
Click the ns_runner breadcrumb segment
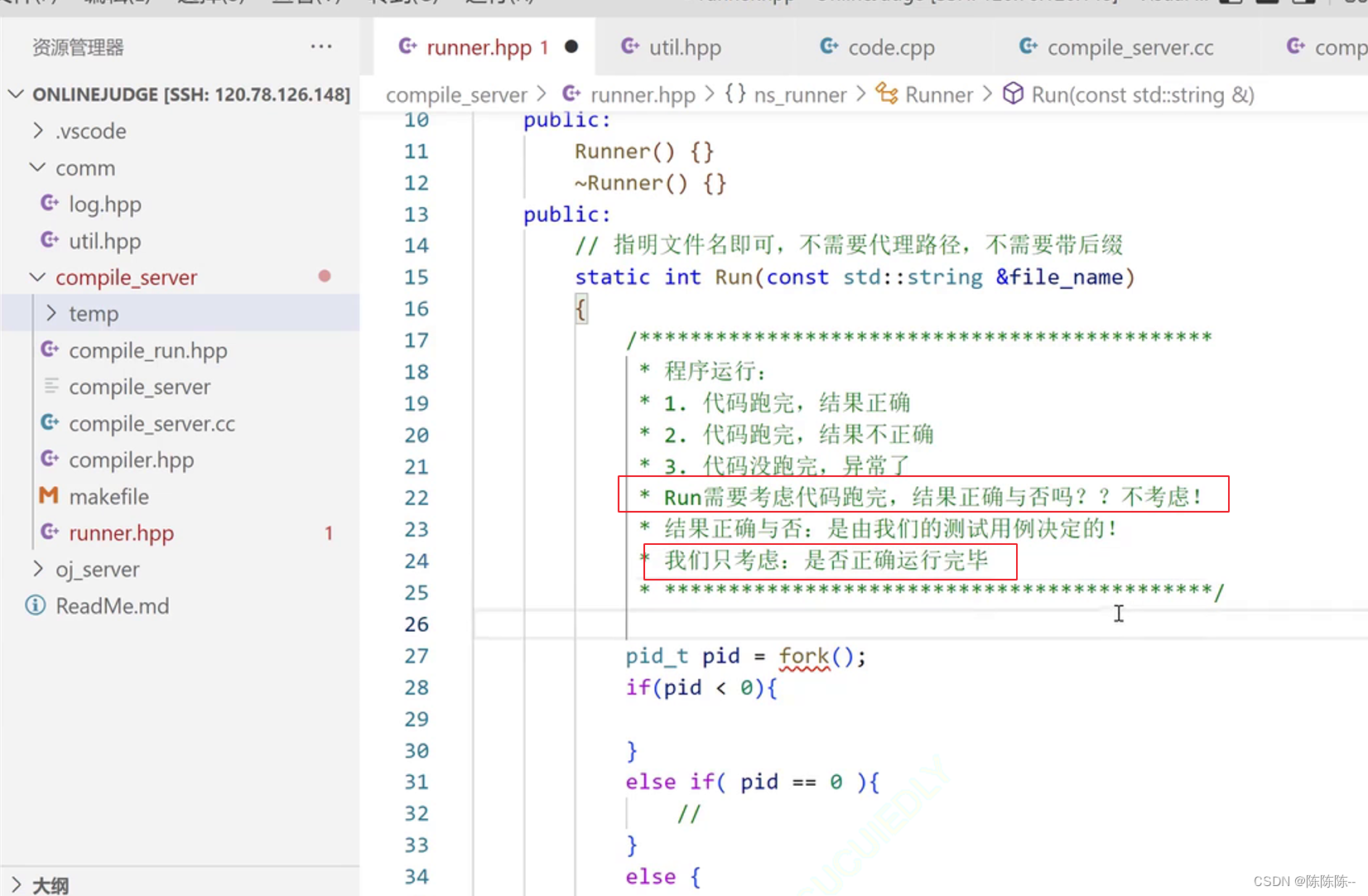pyautogui.click(x=800, y=95)
